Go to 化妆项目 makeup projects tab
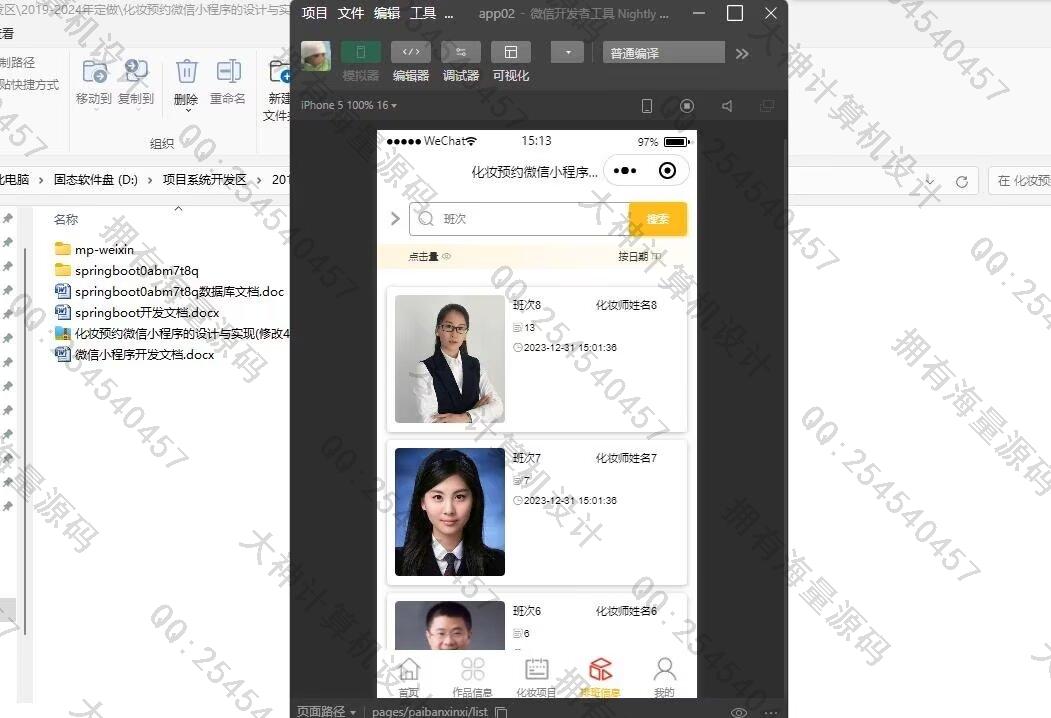 [536, 677]
